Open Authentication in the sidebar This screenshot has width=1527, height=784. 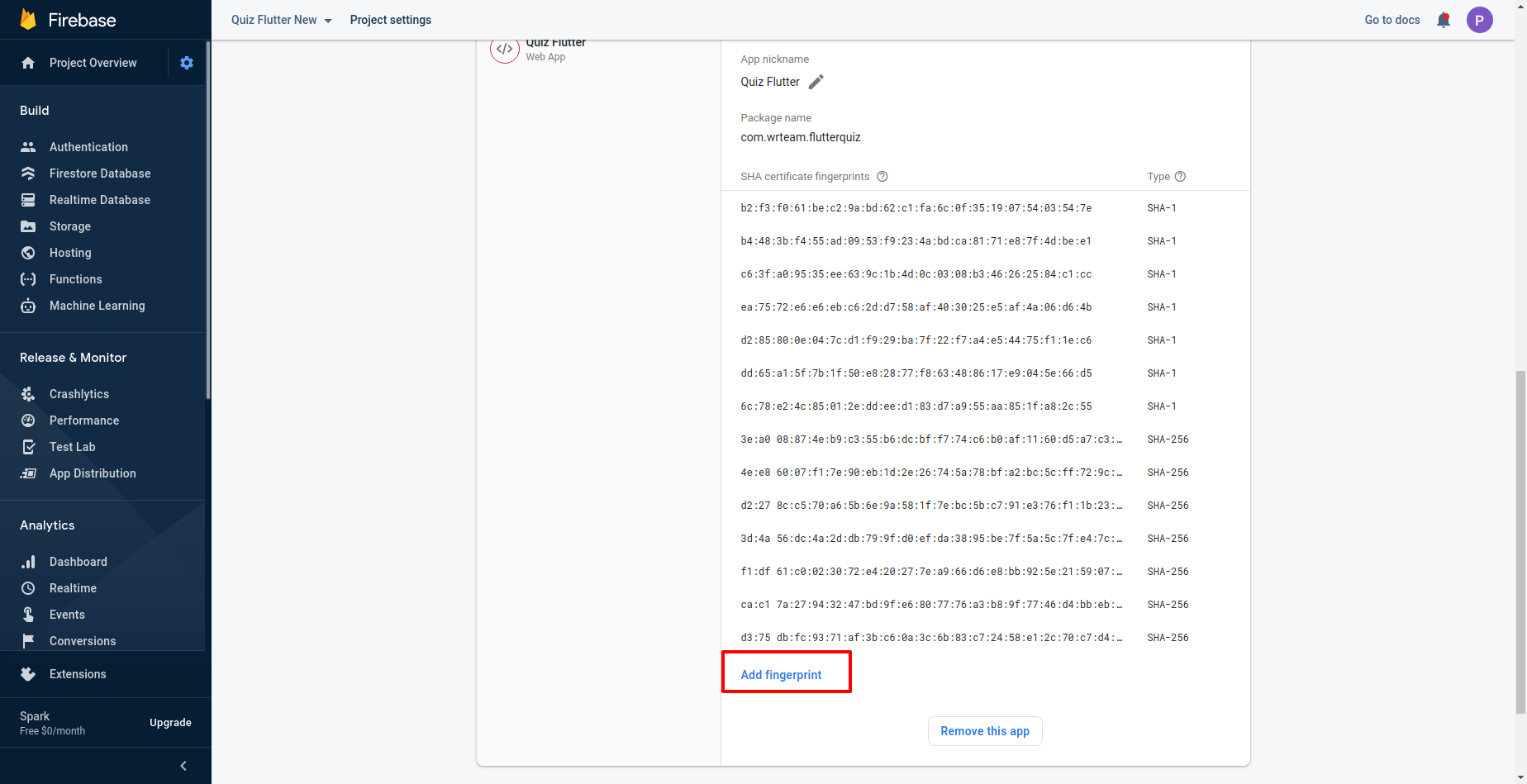(x=88, y=147)
